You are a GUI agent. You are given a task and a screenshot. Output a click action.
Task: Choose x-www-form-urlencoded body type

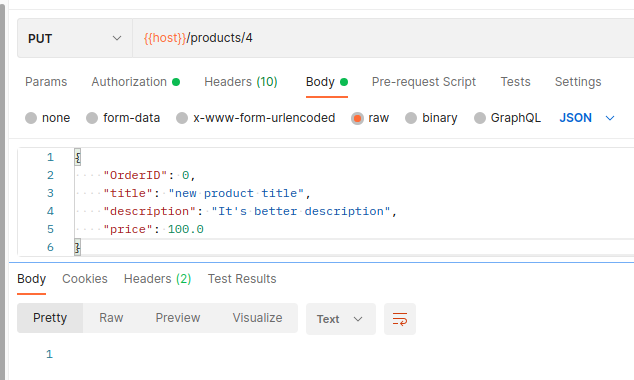[182, 118]
